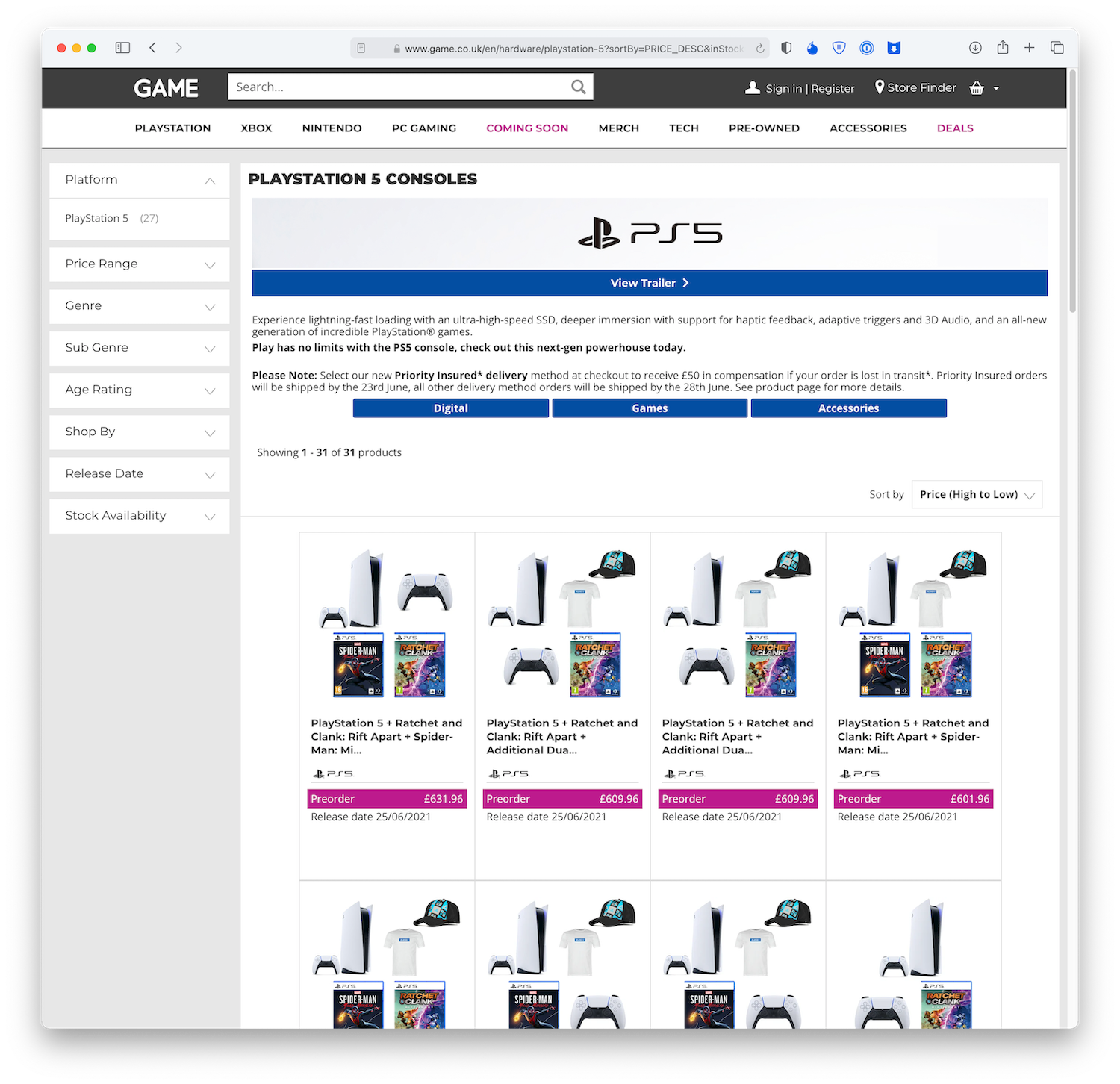Open the shopping basket icon
Image resolution: width=1120 pixels, height=1084 pixels.
(977, 88)
